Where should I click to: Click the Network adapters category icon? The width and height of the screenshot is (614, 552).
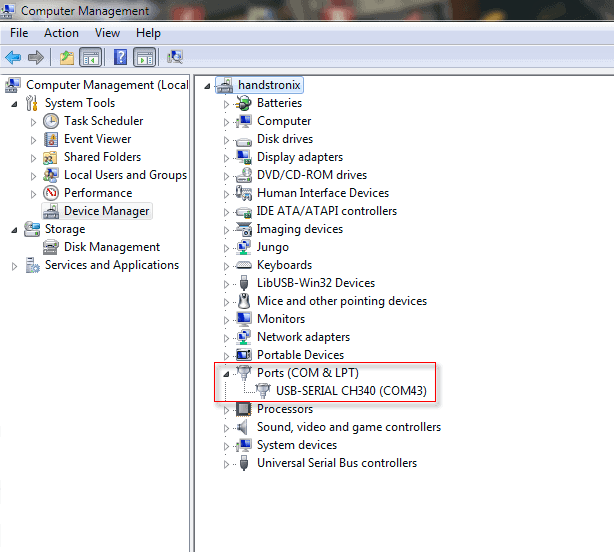pyautogui.click(x=244, y=337)
